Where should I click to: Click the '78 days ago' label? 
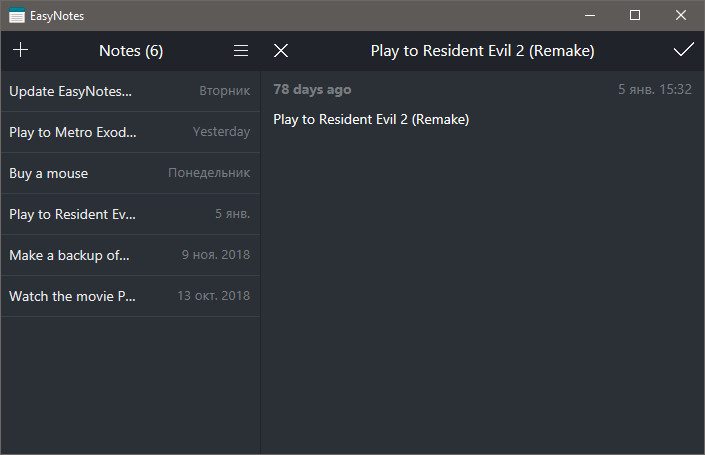pos(312,90)
